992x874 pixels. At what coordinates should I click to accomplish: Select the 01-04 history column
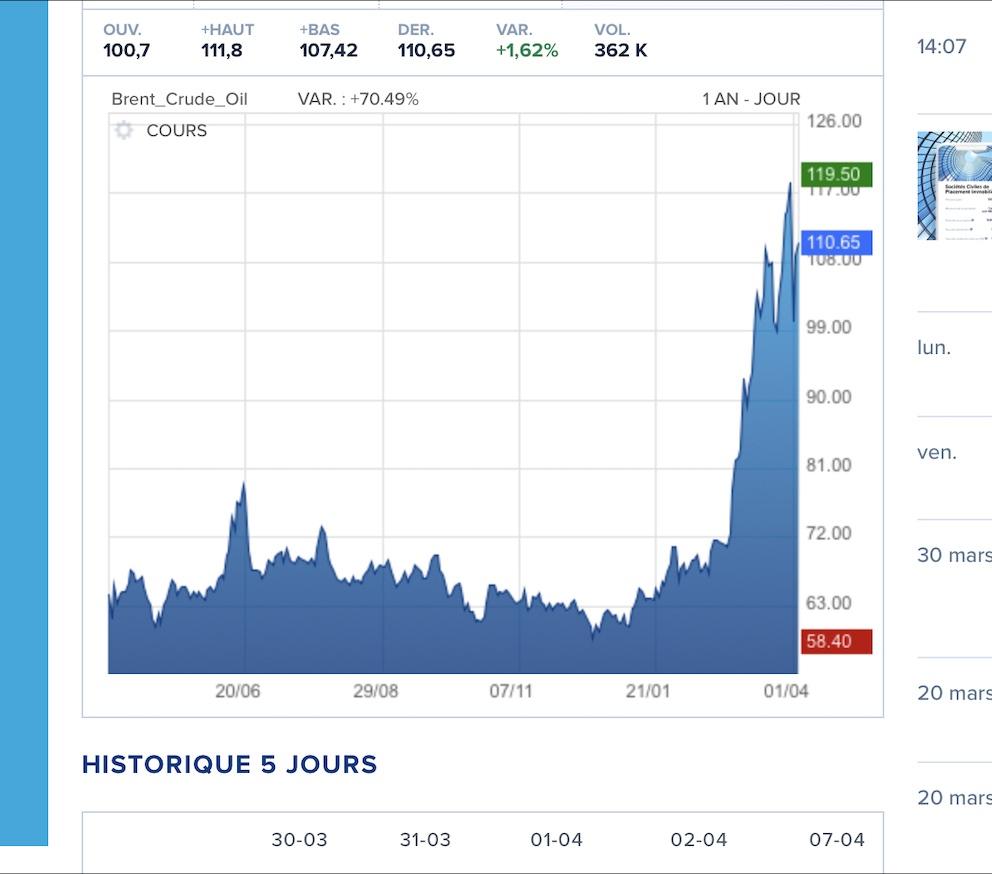[x=556, y=840]
